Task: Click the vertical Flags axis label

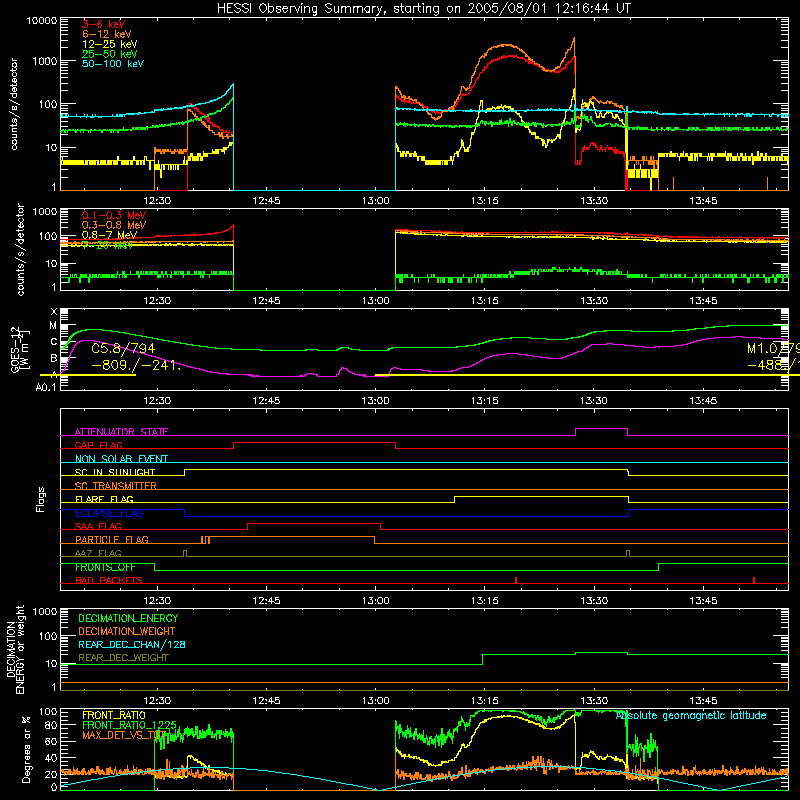Action: click(x=40, y=499)
